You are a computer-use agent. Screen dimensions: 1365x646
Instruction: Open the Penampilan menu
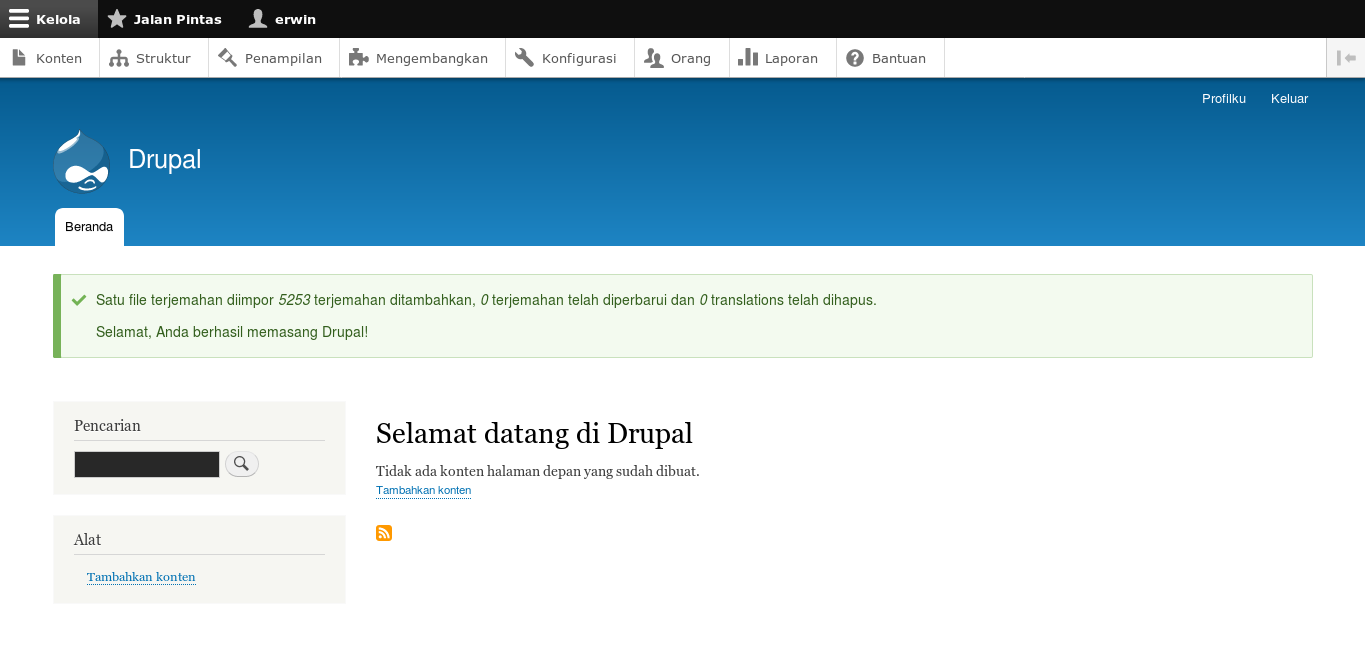(x=274, y=58)
